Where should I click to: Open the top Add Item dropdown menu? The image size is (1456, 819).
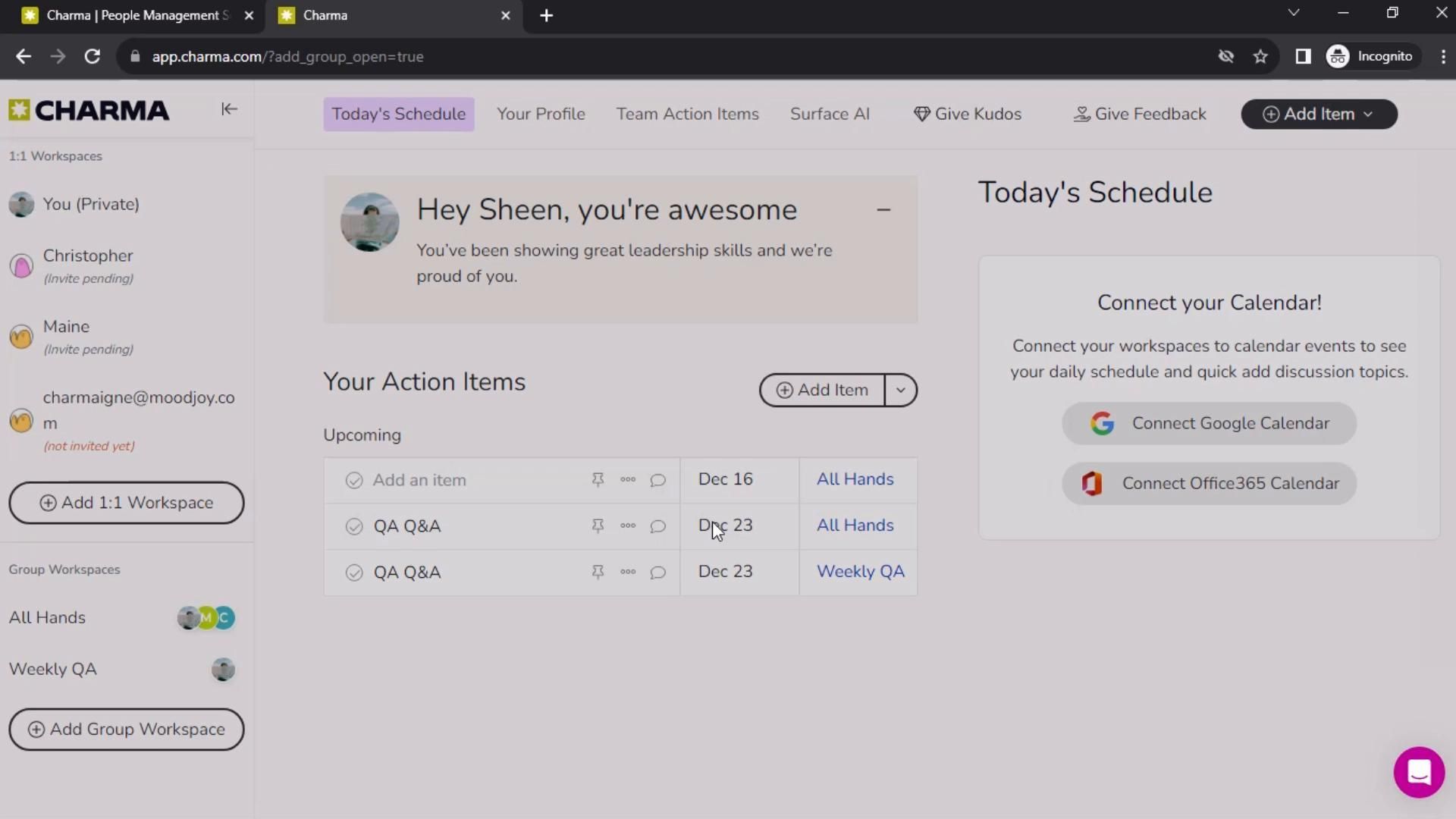1319,114
